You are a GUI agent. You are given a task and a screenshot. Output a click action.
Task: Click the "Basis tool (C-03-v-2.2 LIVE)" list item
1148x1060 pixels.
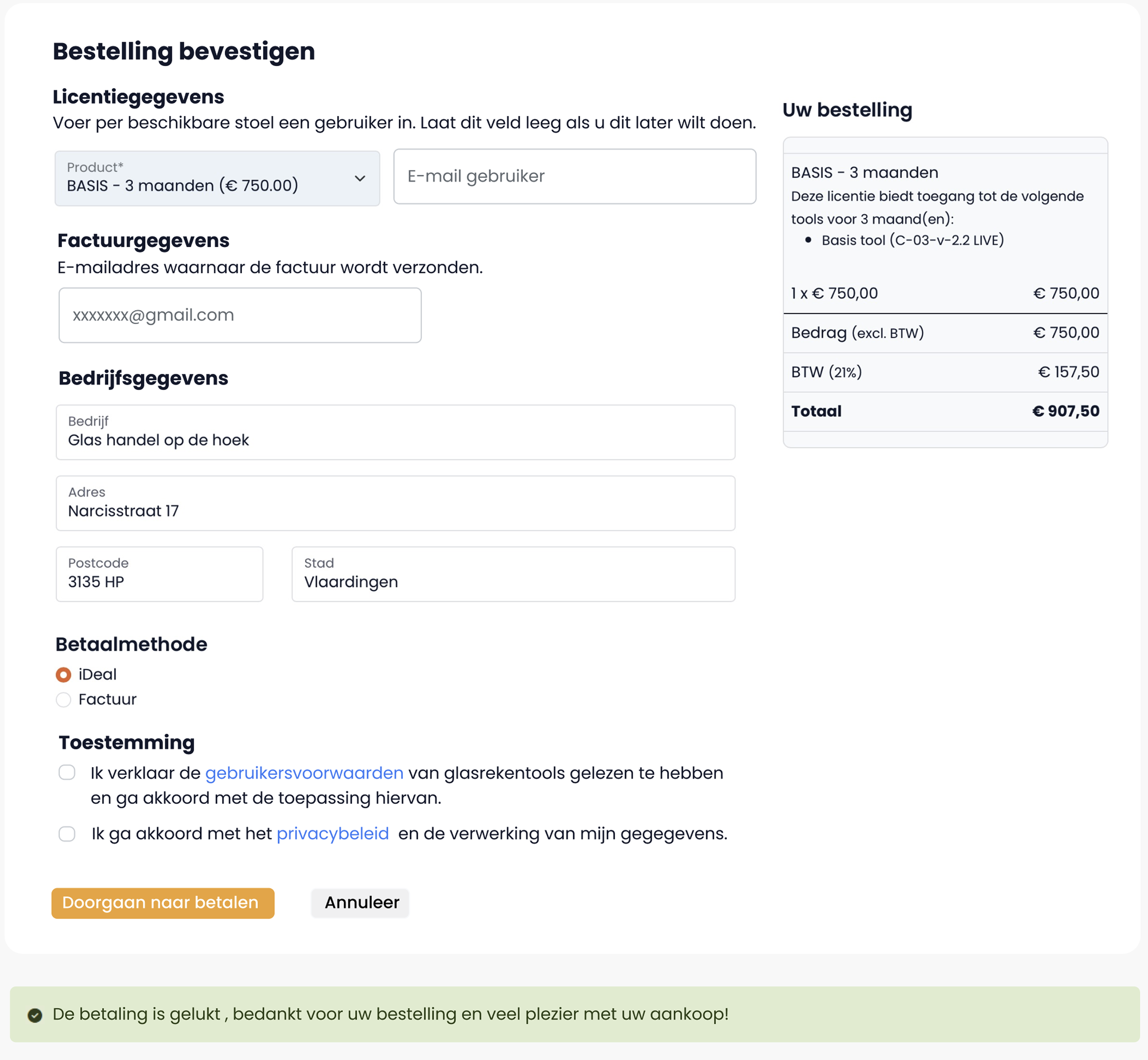tap(912, 240)
